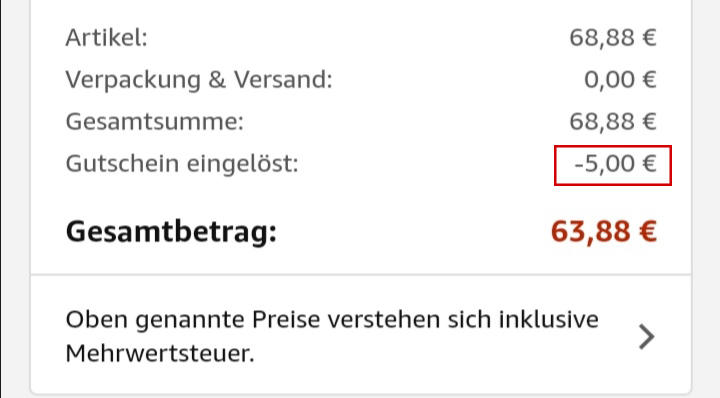Select the -5,00 € redeemed coupon amount
Image resolution: width=720 pixels, height=398 pixels.
(x=615, y=164)
